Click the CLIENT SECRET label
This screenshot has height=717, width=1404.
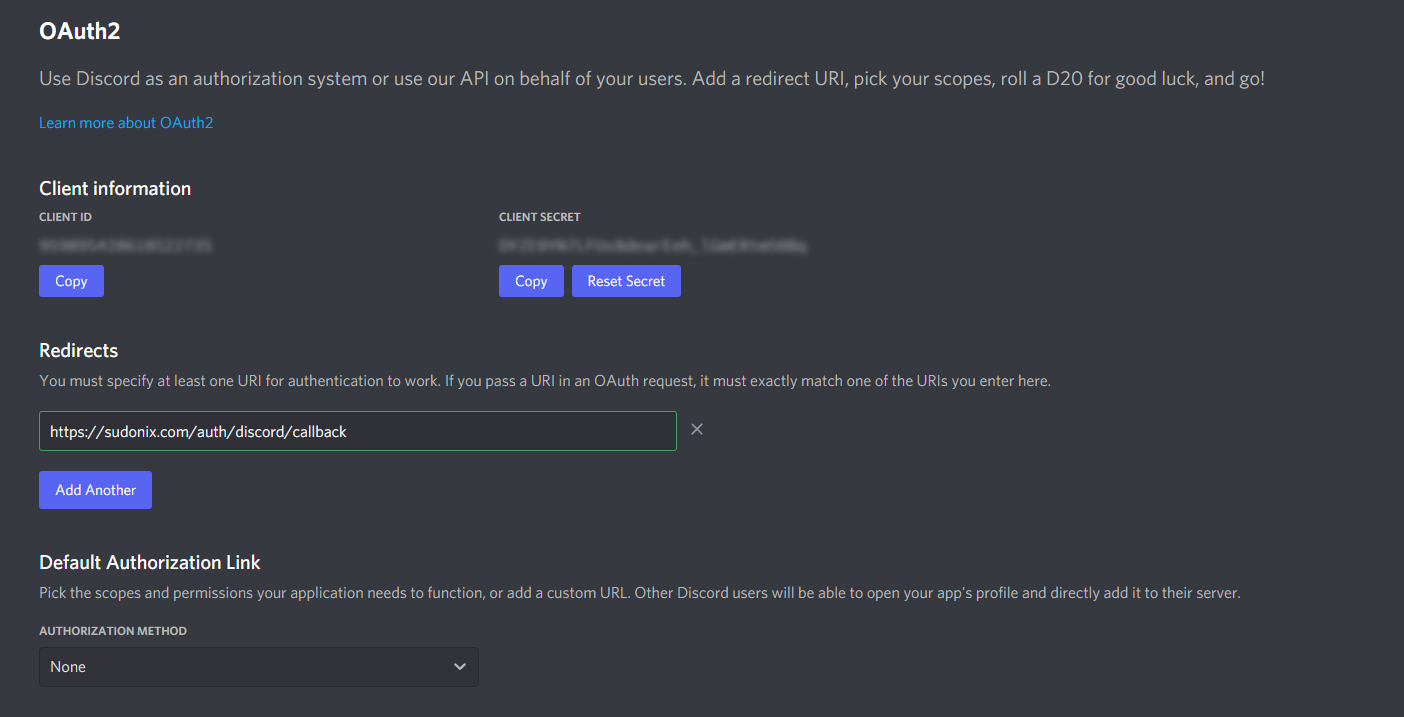(539, 217)
